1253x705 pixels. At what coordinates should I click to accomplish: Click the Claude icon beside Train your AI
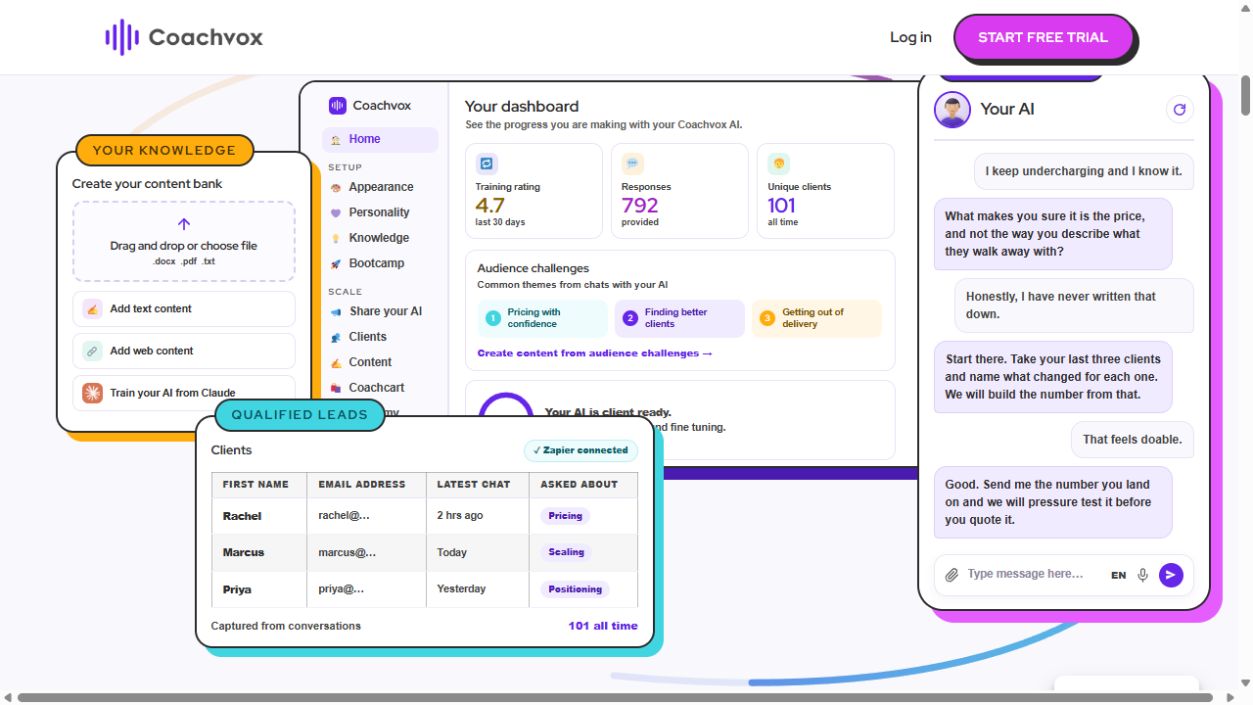(x=93, y=393)
